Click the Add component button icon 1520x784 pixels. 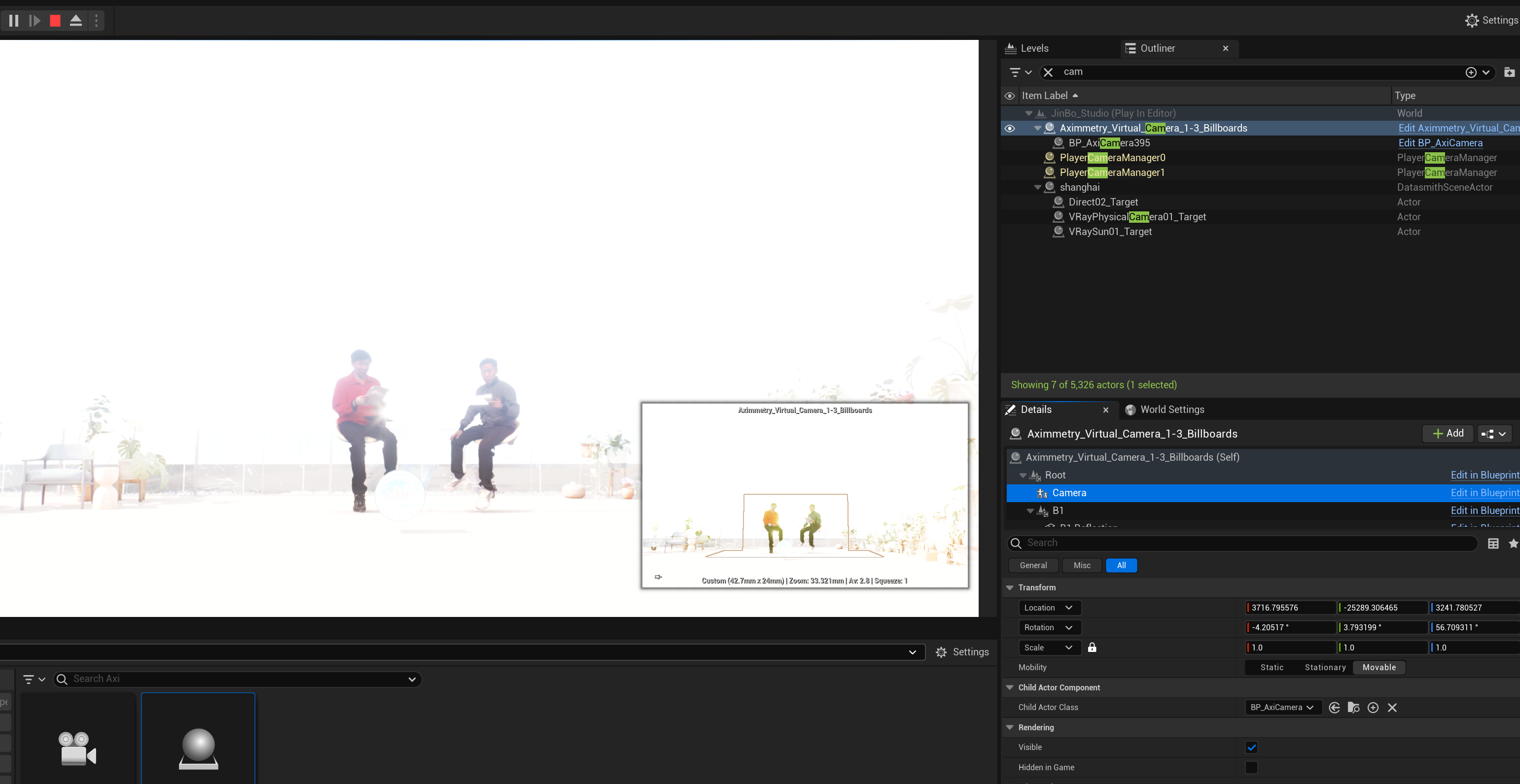[x=1449, y=433]
